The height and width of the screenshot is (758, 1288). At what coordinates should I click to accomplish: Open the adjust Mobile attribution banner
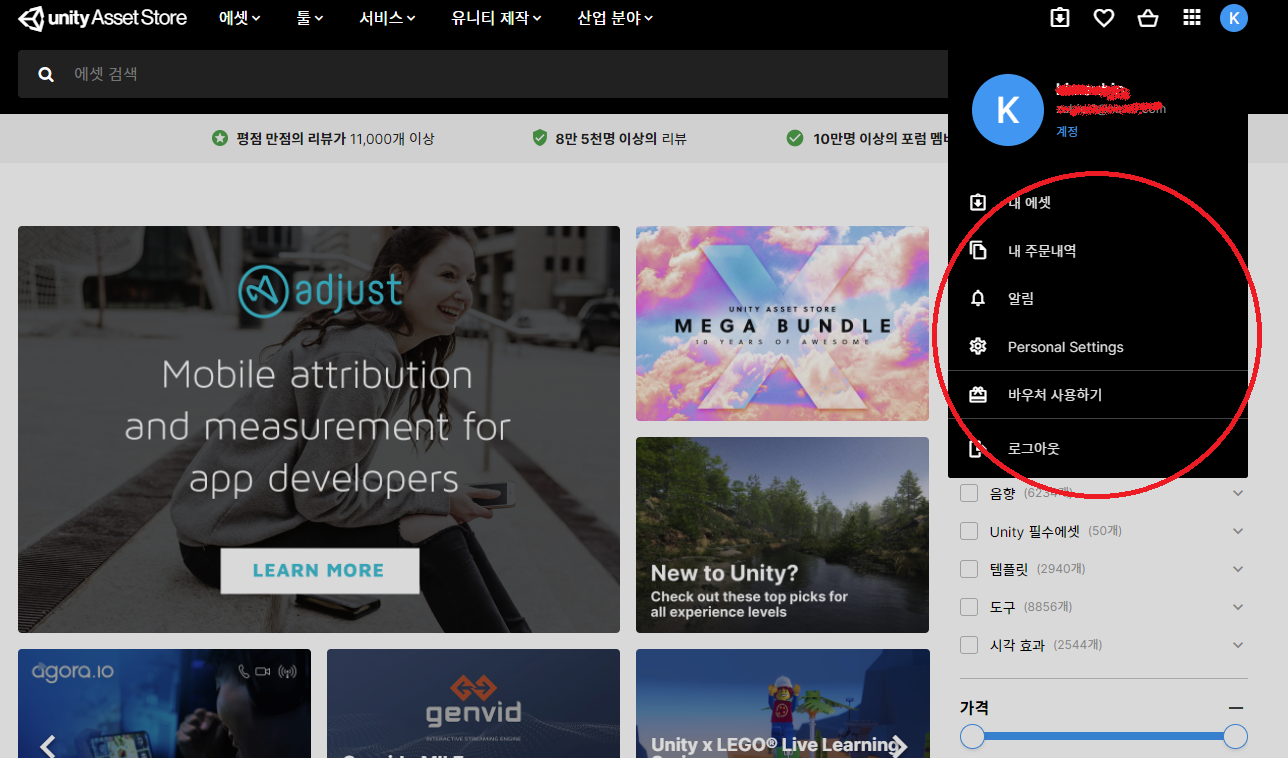(x=319, y=429)
